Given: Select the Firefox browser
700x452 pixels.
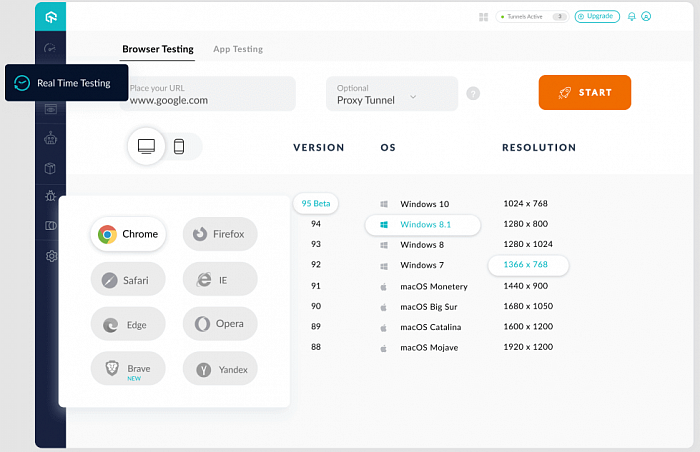Looking at the screenshot, I should pos(220,234).
